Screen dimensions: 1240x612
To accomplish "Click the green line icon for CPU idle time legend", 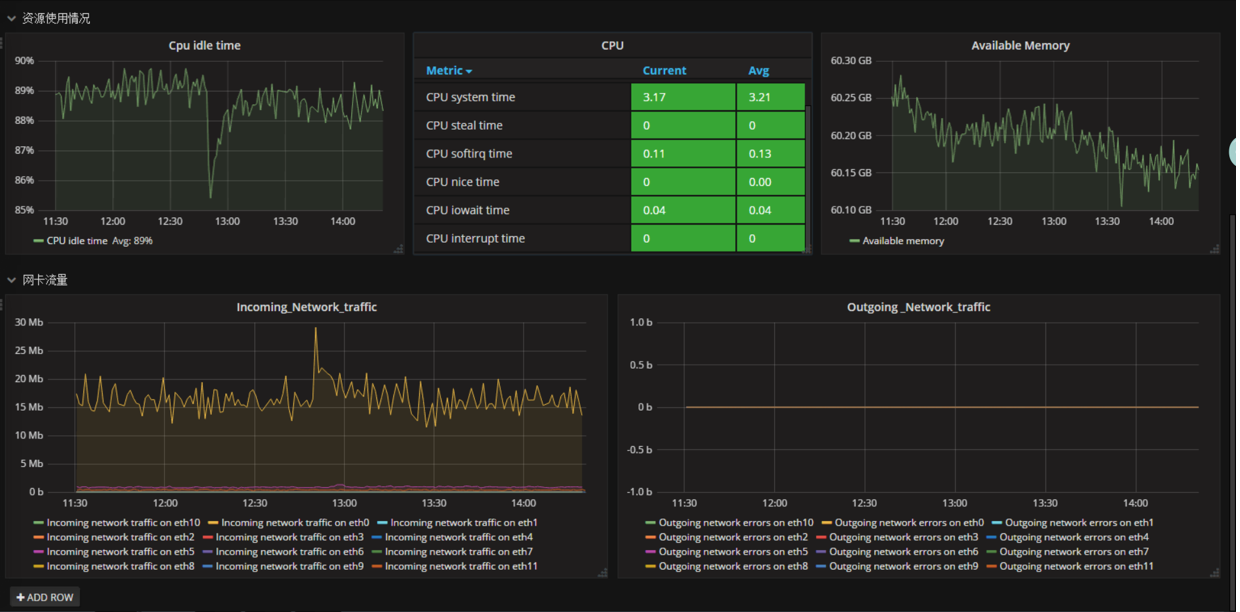I will pos(38,241).
